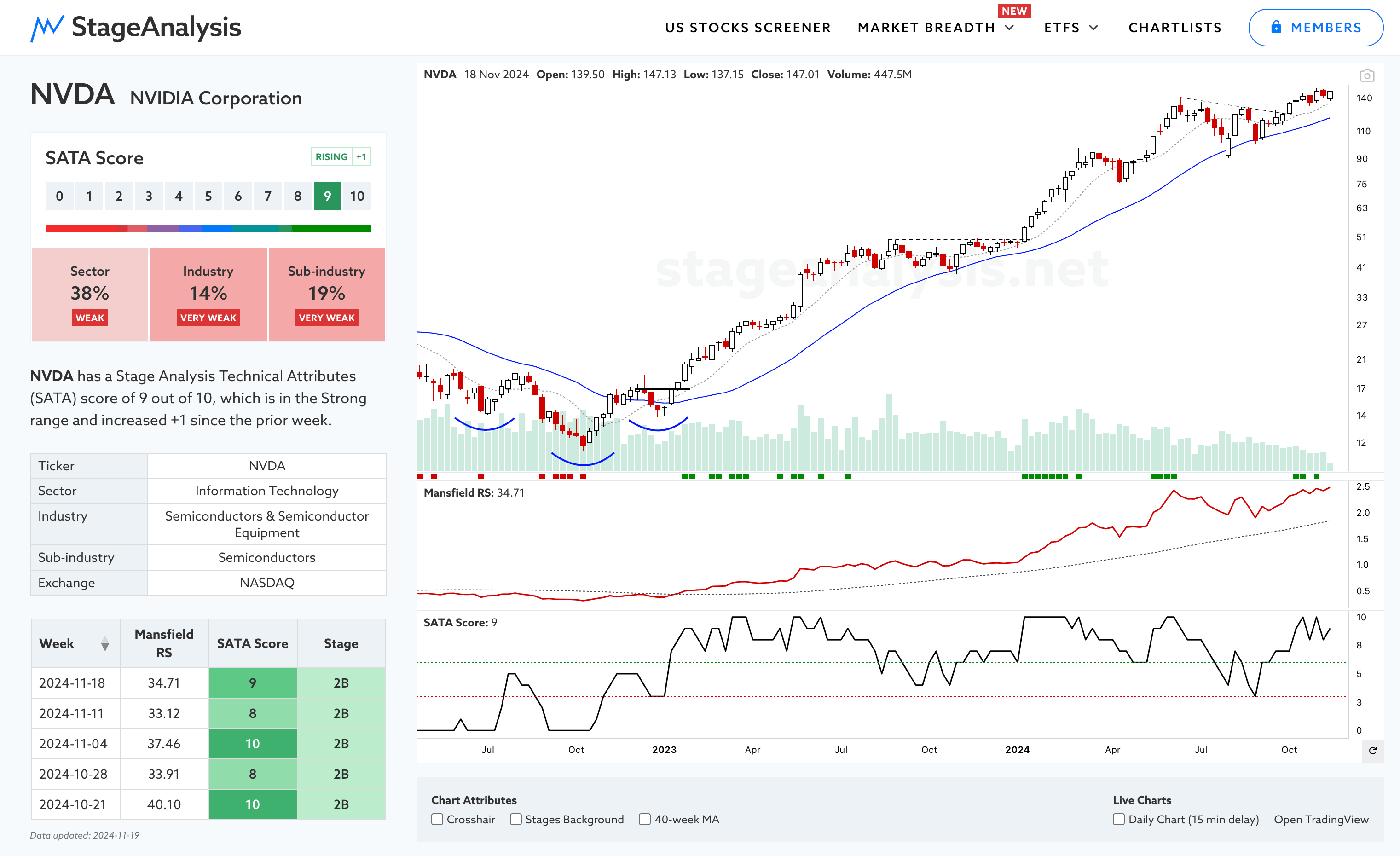
Task: Click Semiconductors & Semiconductor Equipment industry value
Action: 267,524
